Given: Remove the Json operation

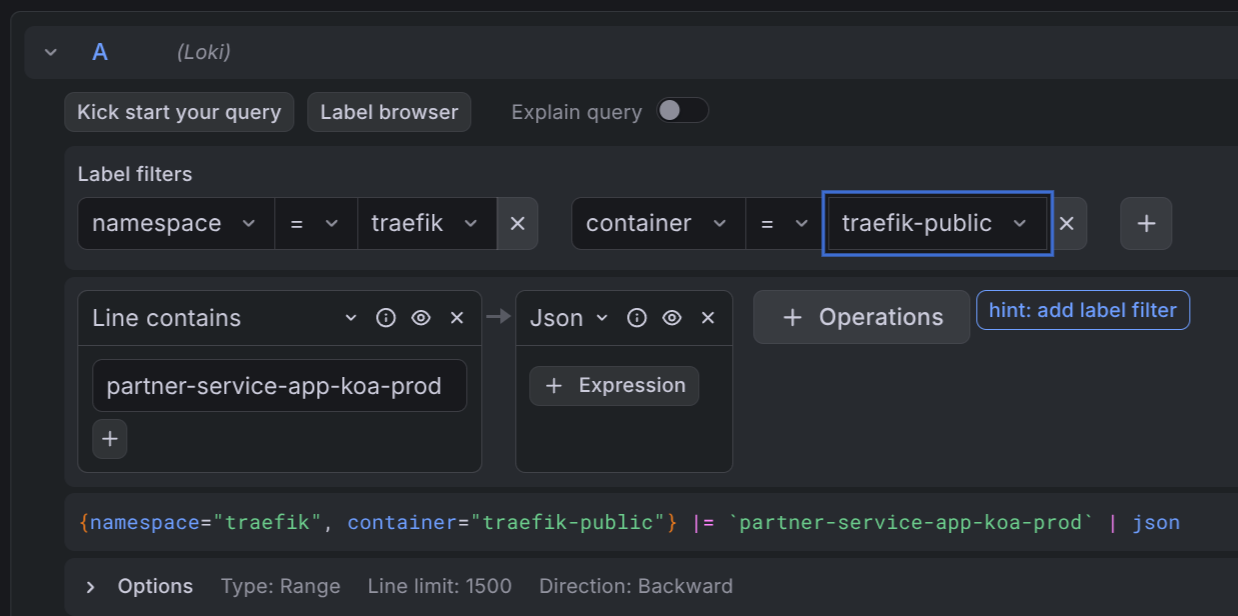Looking at the screenshot, I should (708, 318).
